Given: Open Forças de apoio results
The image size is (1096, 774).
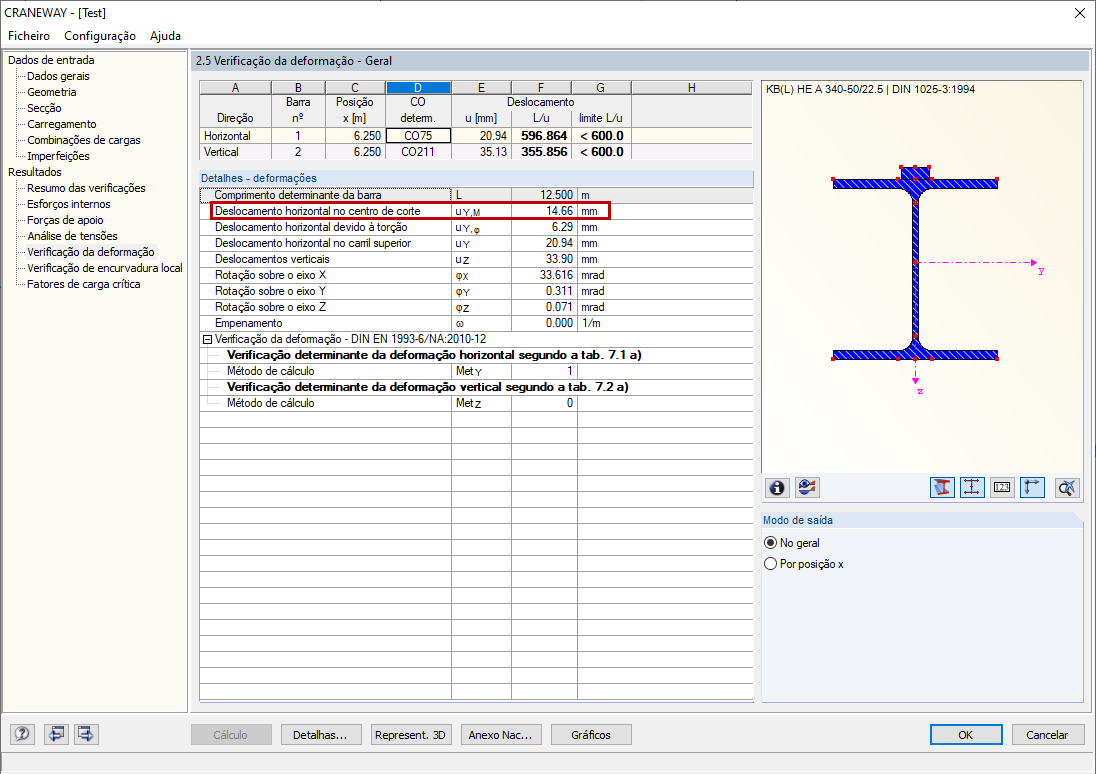Looking at the screenshot, I should coord(65,220).
